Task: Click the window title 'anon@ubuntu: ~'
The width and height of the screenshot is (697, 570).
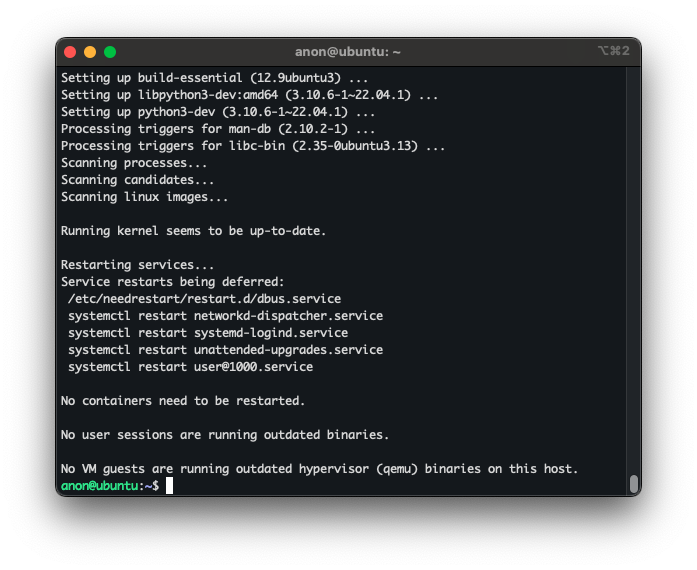Action: (x=348, y=51)
